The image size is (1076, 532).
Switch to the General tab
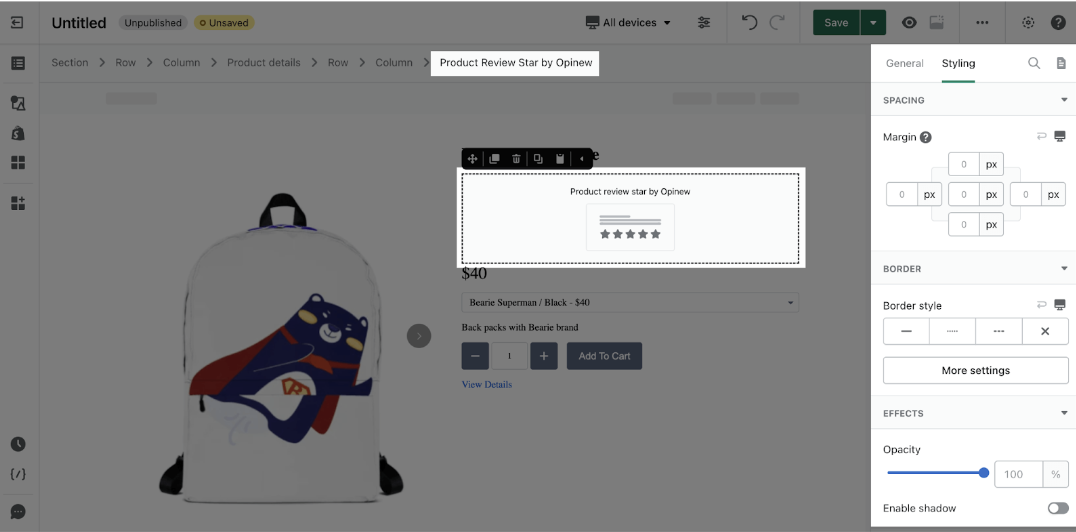904,63
